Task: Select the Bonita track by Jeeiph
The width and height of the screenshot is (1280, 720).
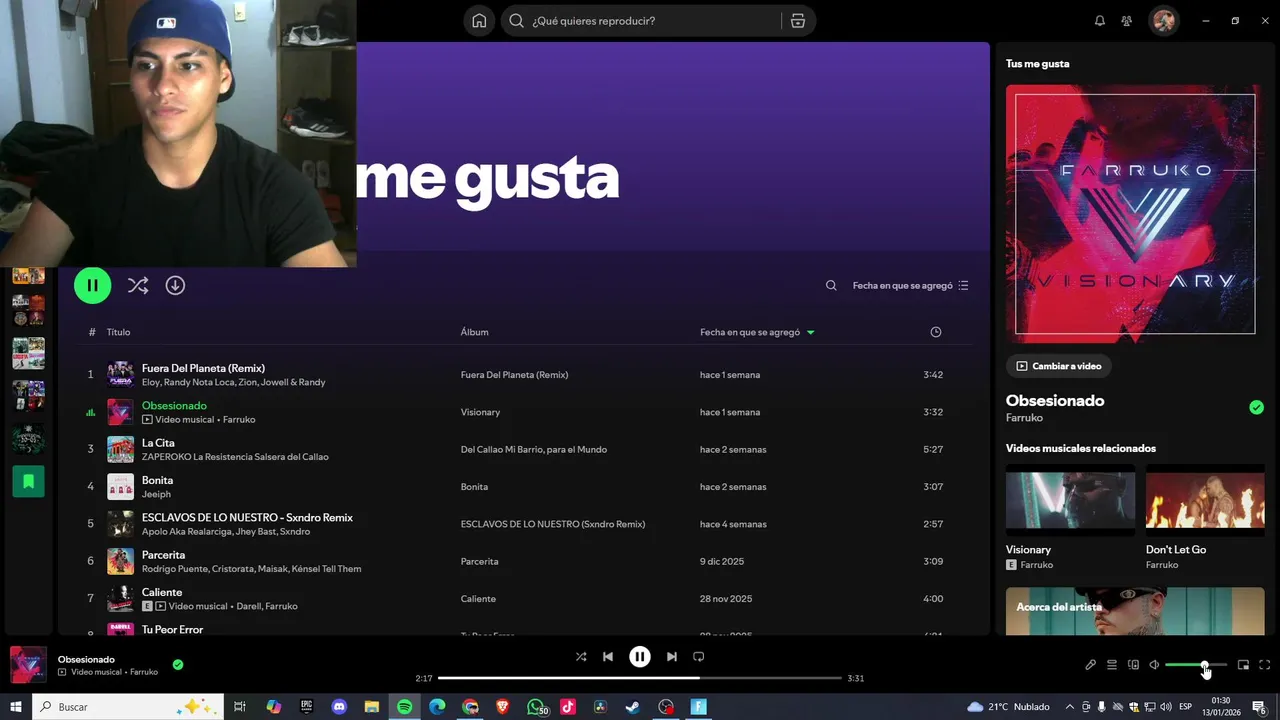Action: click(515, 486)
